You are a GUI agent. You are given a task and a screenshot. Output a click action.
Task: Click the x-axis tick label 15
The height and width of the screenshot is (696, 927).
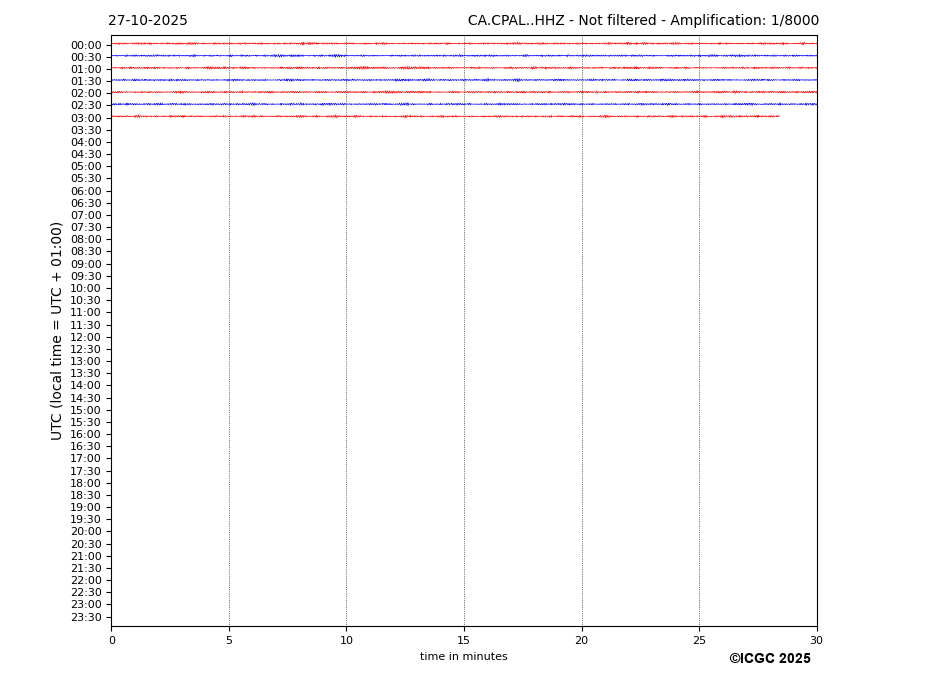click(x=464, y=640)
